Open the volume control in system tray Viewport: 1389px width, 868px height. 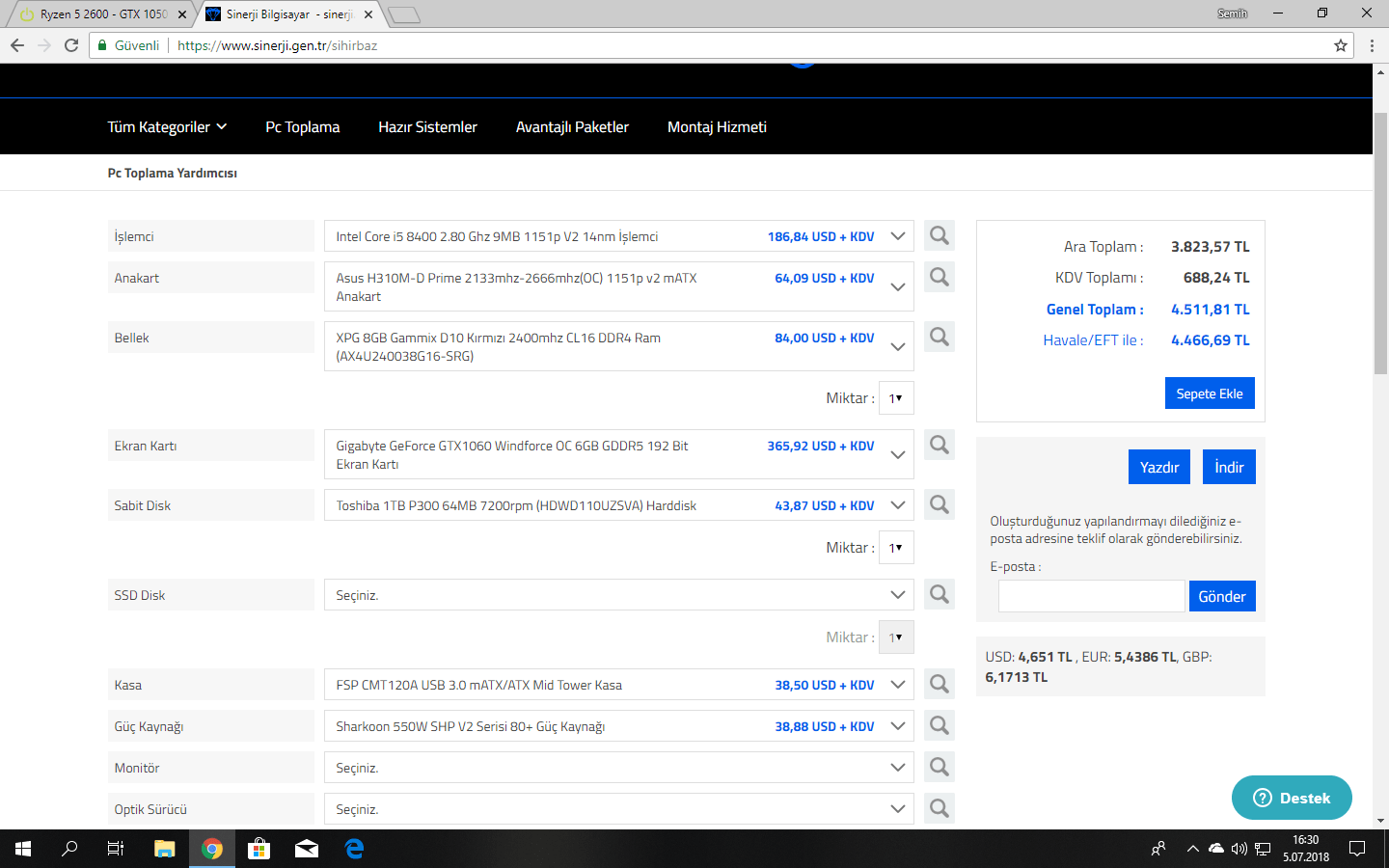tap(1239, 849)
